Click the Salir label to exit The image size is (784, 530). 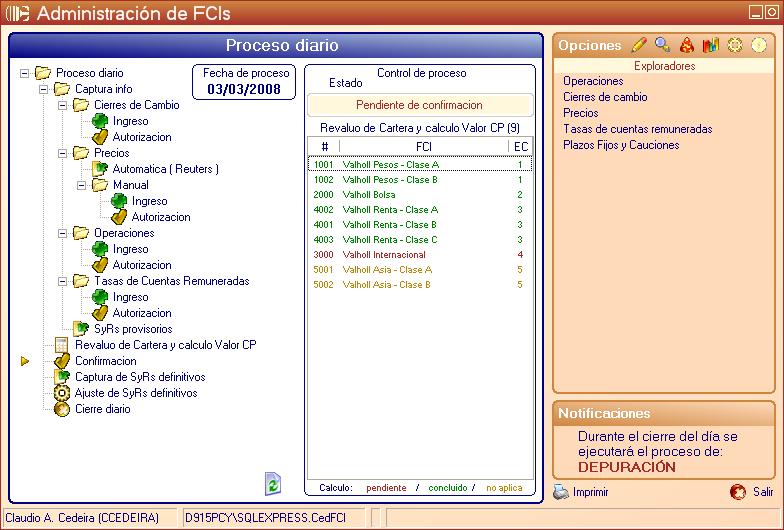pyautogui.click(x=763, y=492)
